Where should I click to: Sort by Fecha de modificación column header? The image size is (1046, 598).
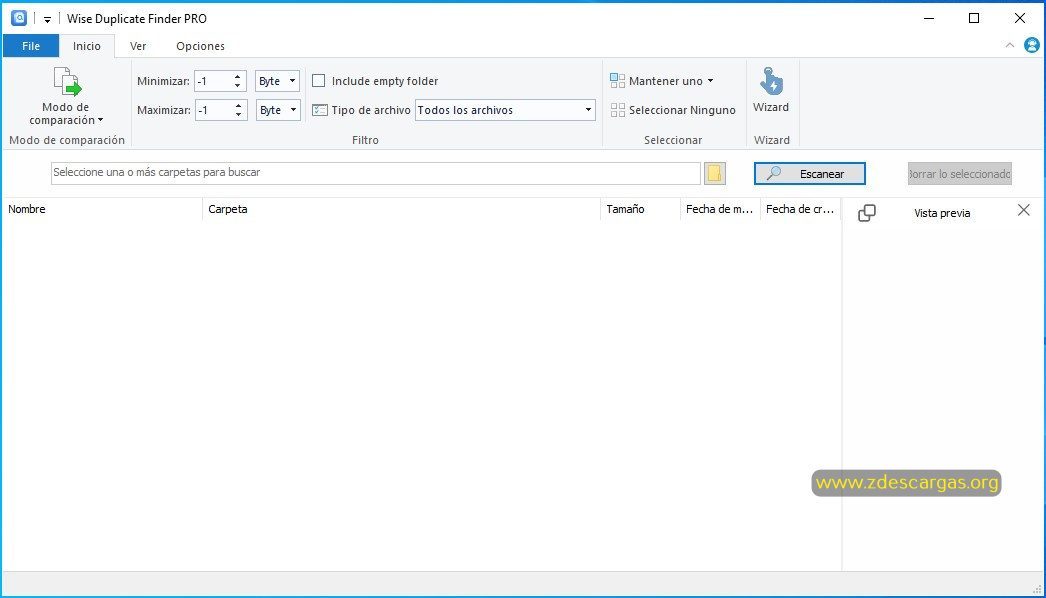720,209
